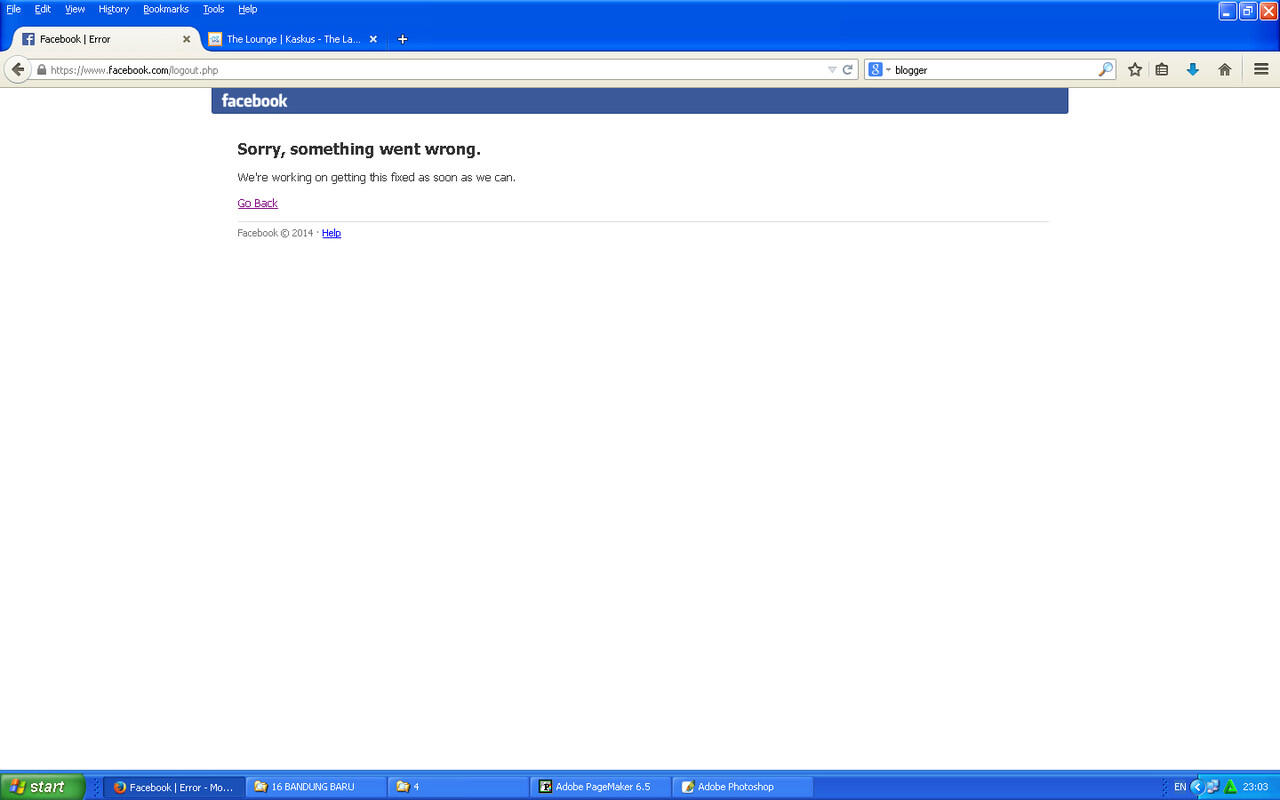This screenshot has width=1280, height=800.
Task: Bookmark this page with the star icon
Action: tap(1135, 70)
